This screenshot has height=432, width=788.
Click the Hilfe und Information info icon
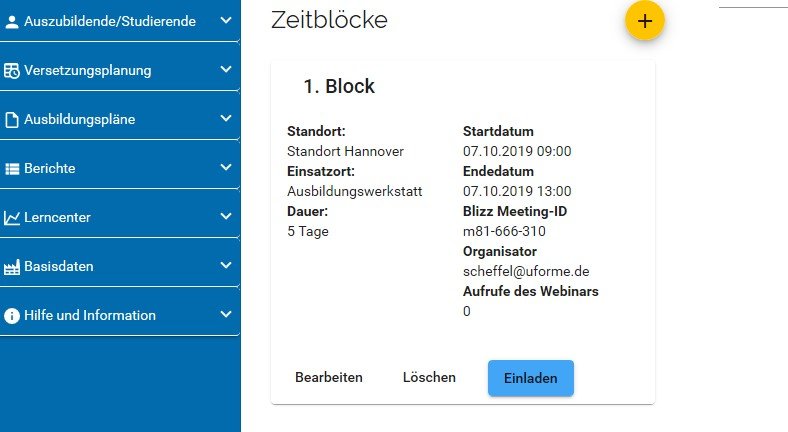(12, 316)
